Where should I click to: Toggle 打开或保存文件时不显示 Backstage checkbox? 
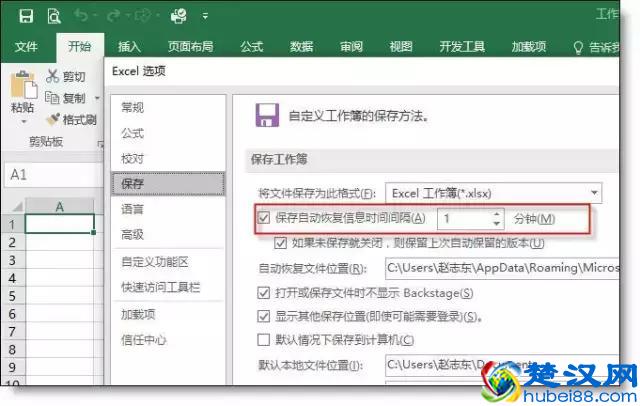264,293
